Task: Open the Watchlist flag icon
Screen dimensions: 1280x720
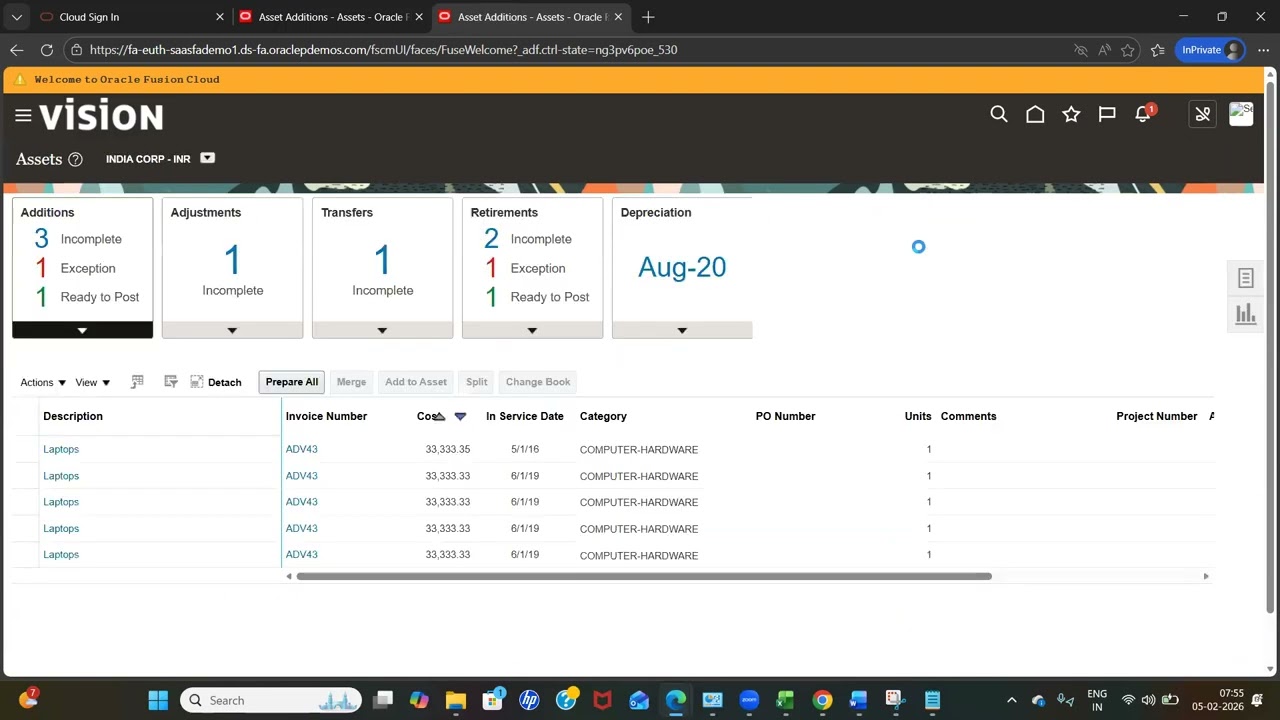Action: (1107, 115)
